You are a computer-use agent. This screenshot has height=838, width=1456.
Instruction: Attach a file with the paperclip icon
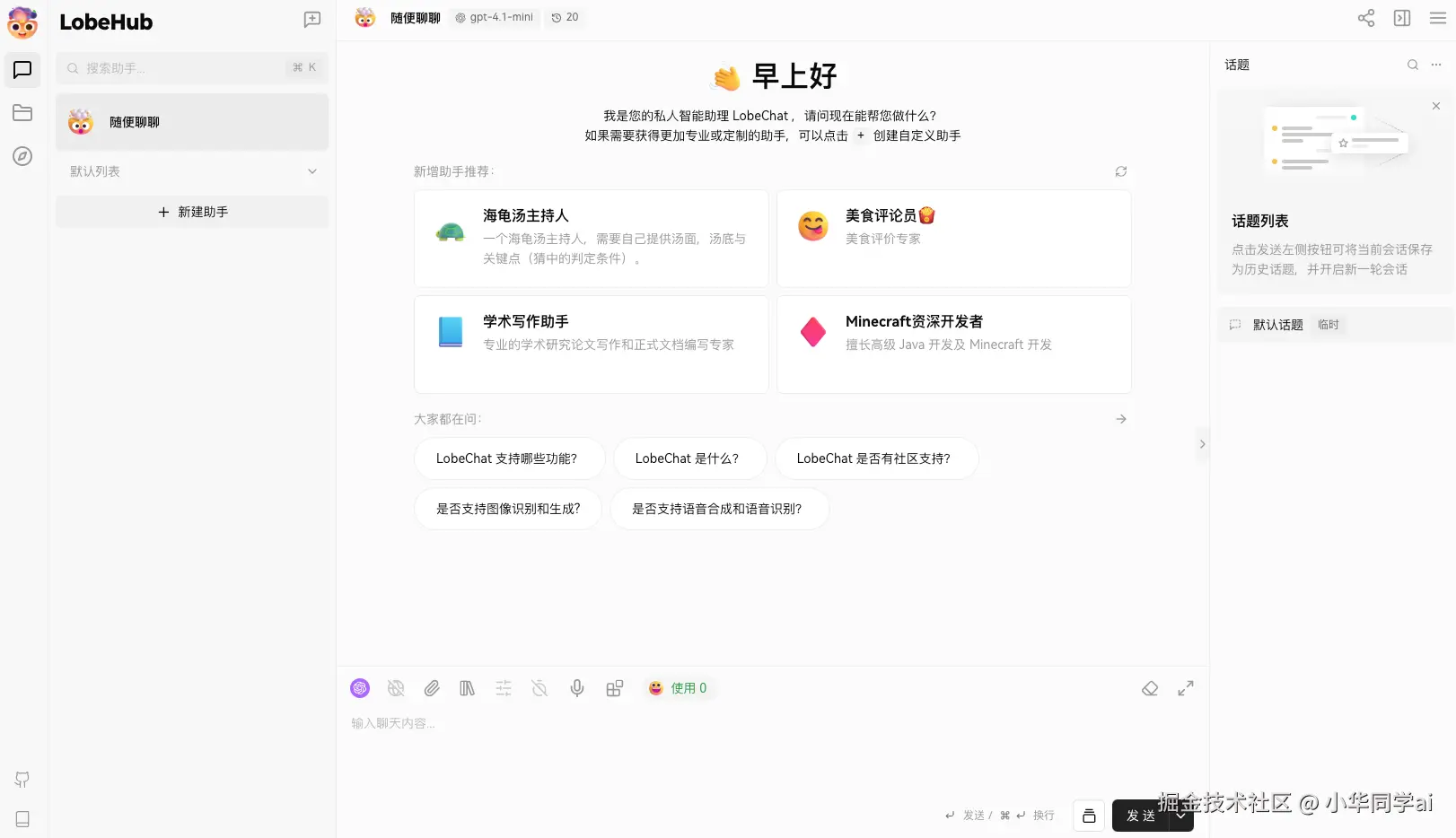click(x=432, y=688)
